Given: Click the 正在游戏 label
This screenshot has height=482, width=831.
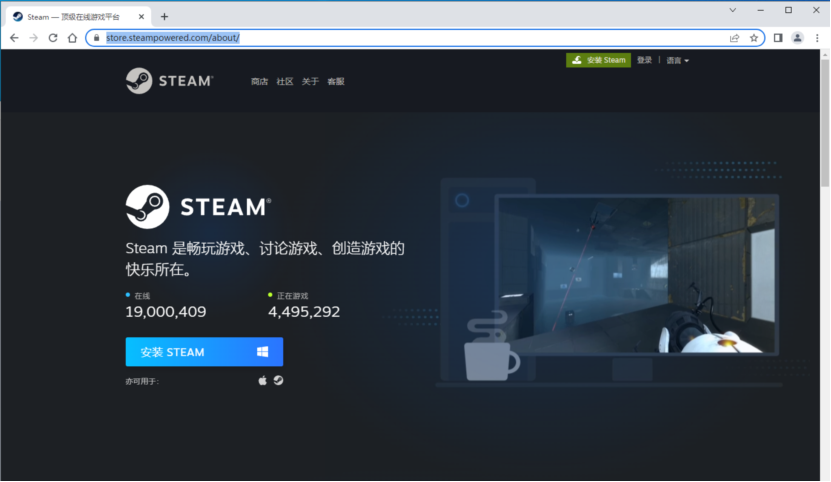Looking at the screenshot, I should tap(293, 296).
